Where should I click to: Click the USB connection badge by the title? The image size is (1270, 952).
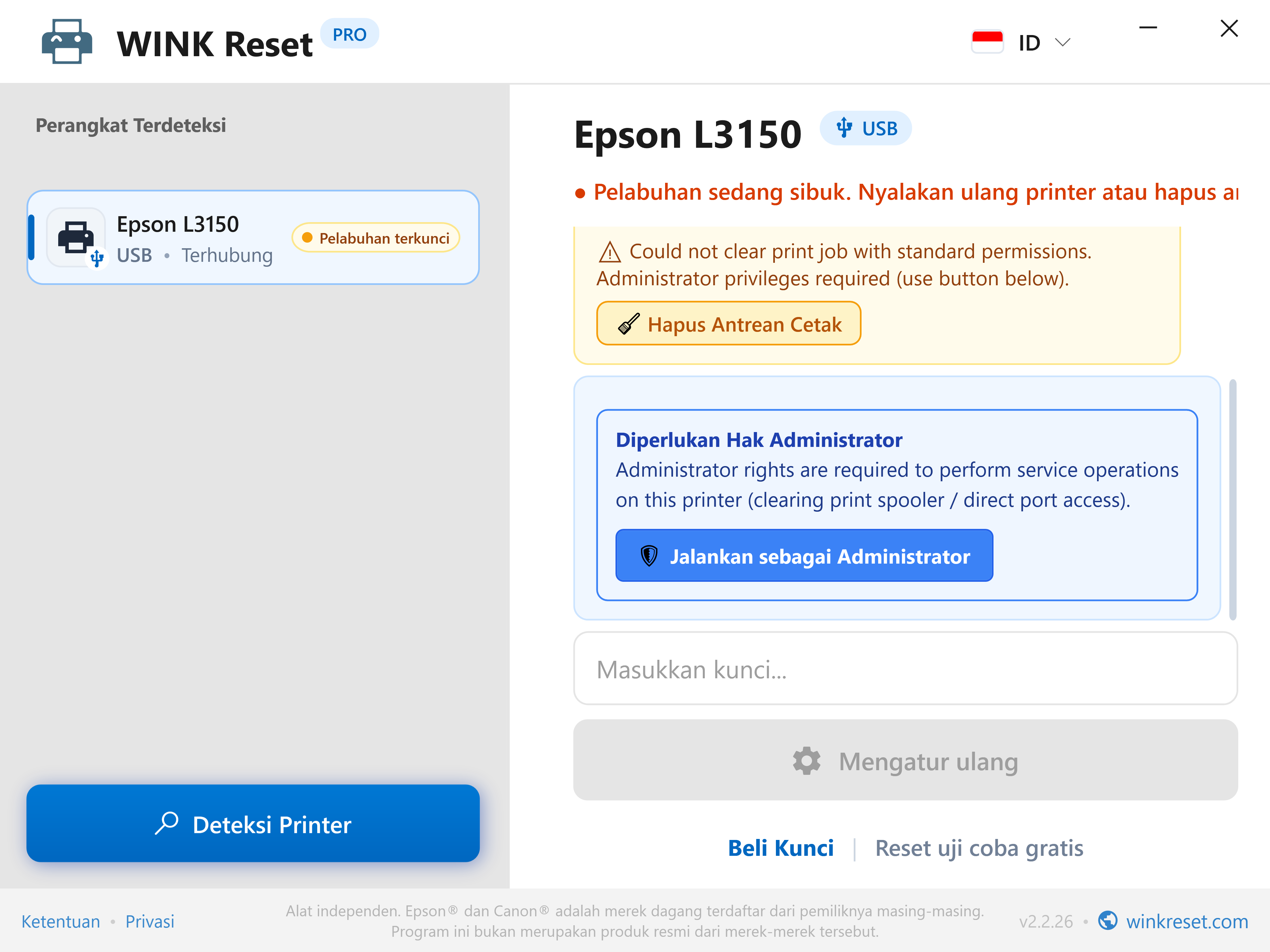865,128
